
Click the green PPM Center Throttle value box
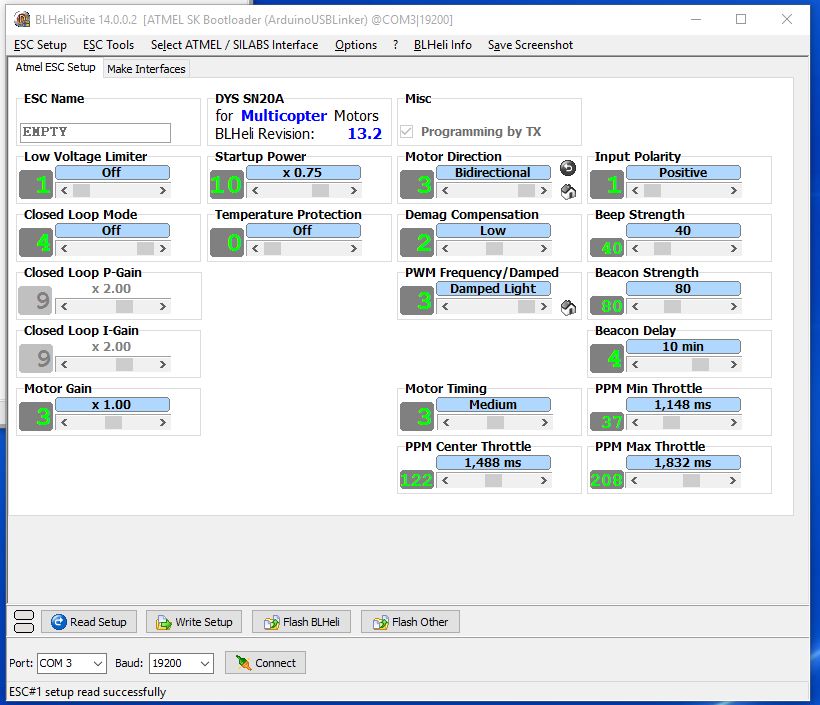coord(415,480)
